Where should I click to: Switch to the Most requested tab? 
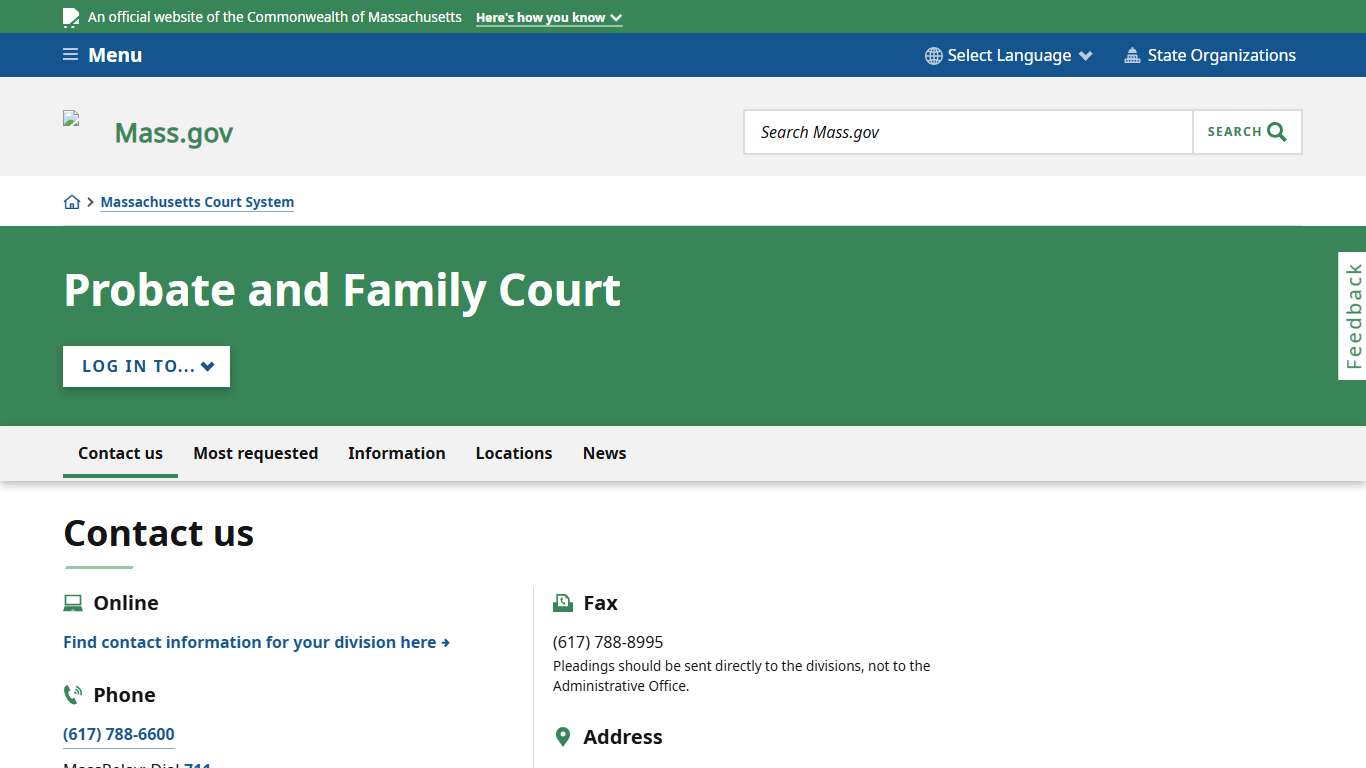coord(255,453)
